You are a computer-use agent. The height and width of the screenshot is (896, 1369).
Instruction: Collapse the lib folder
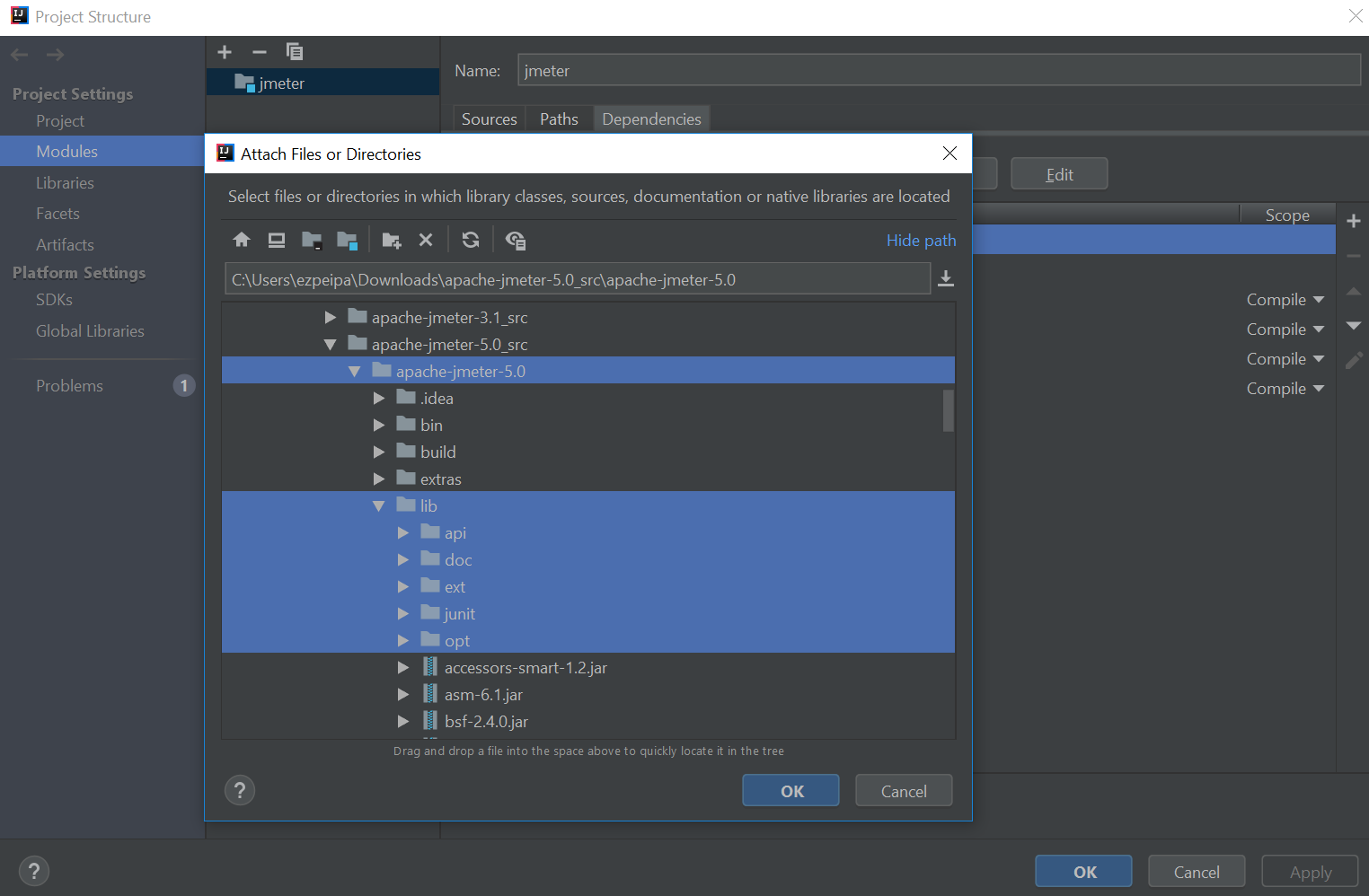point(379,506)
